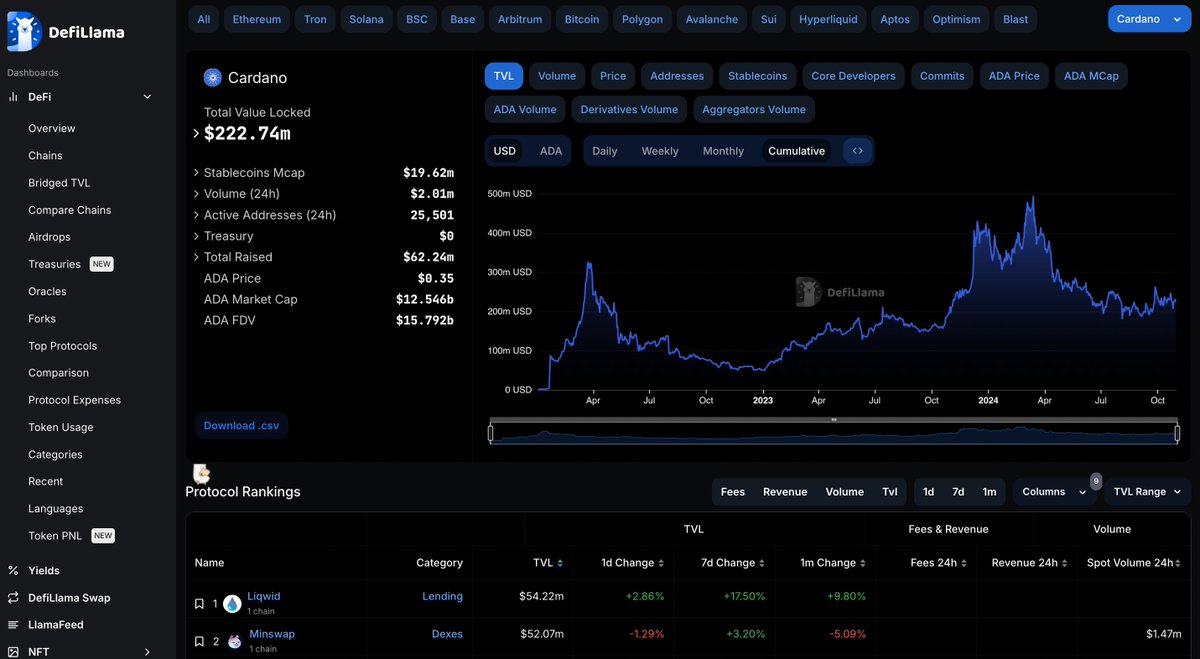
Task: Toggle the Volume chart metric
Action: pos(557,76)
